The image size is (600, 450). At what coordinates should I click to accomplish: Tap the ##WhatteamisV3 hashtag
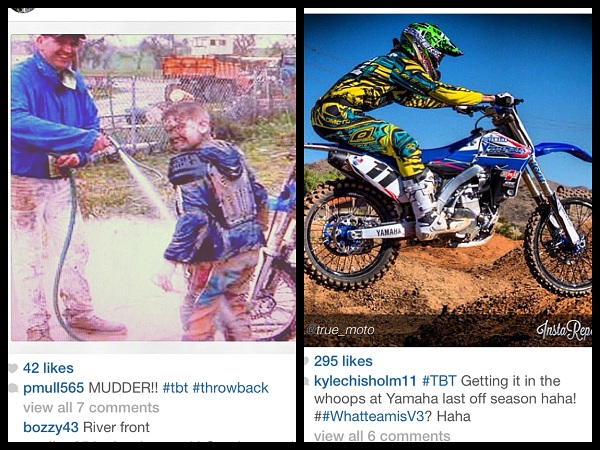(369, 416)
